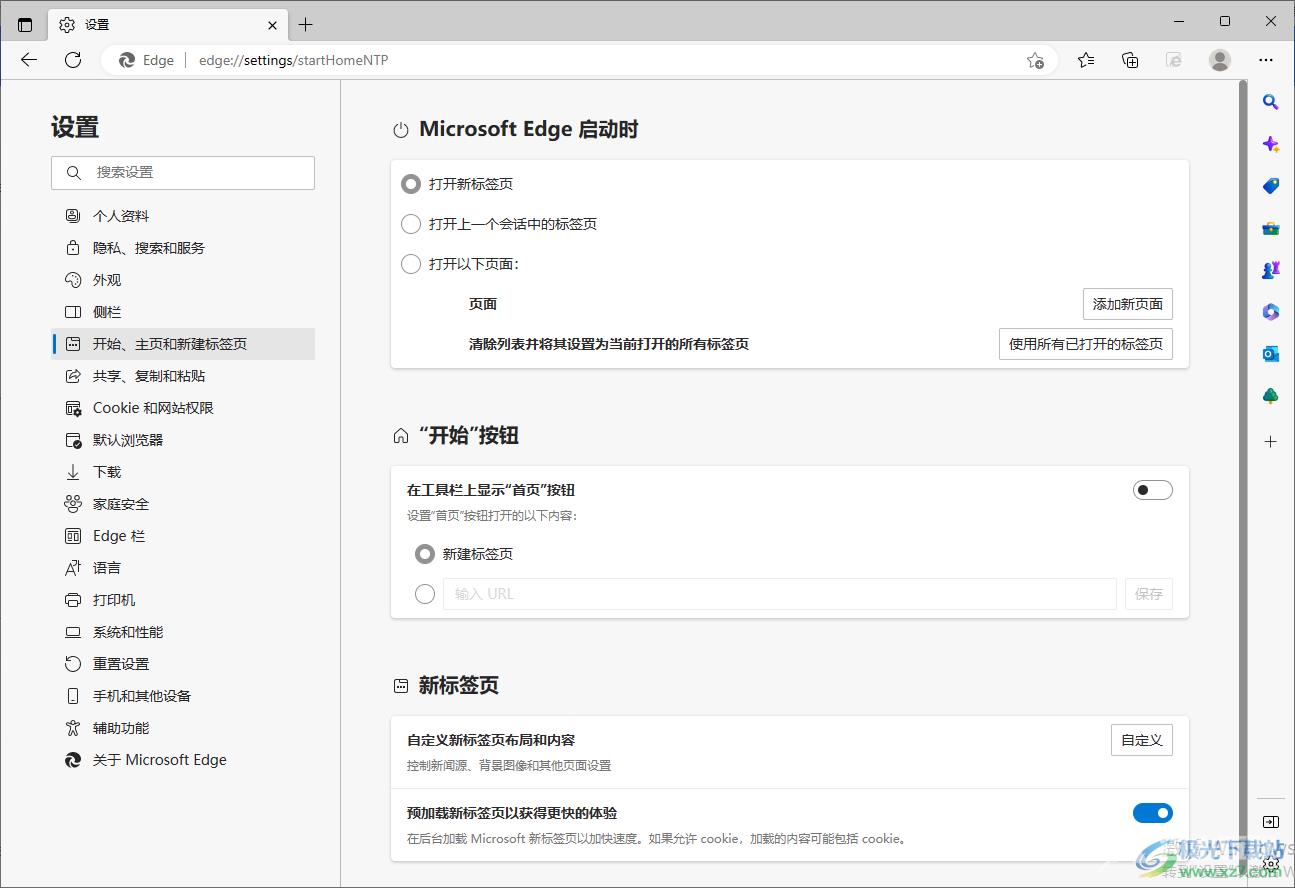Image resolution: width=1295 pixels, height=888 pixels.
Task: Click the user profile avatar
Action: 1220,60
